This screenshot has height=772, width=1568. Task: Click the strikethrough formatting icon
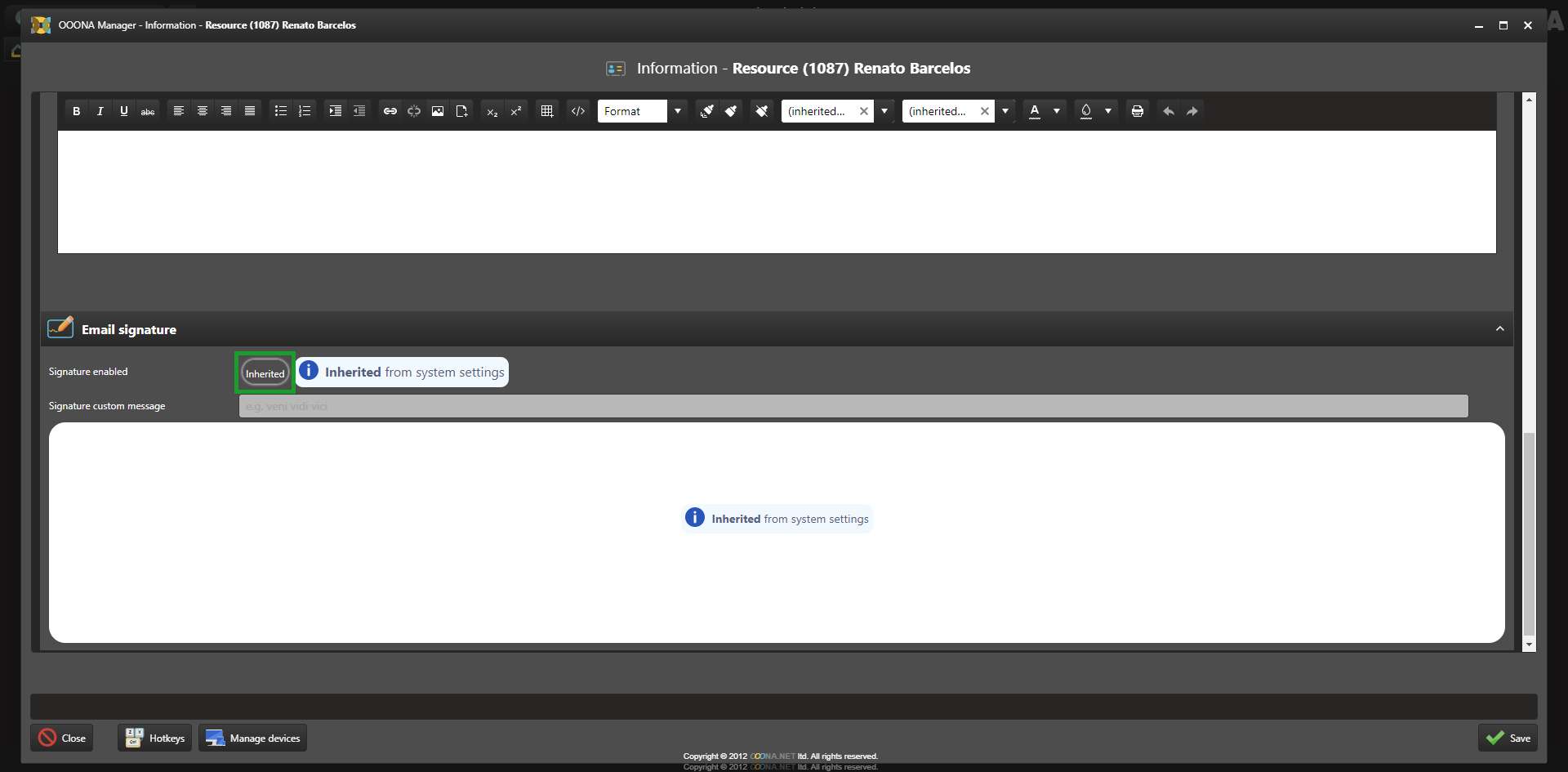click(x=148, y=111)
